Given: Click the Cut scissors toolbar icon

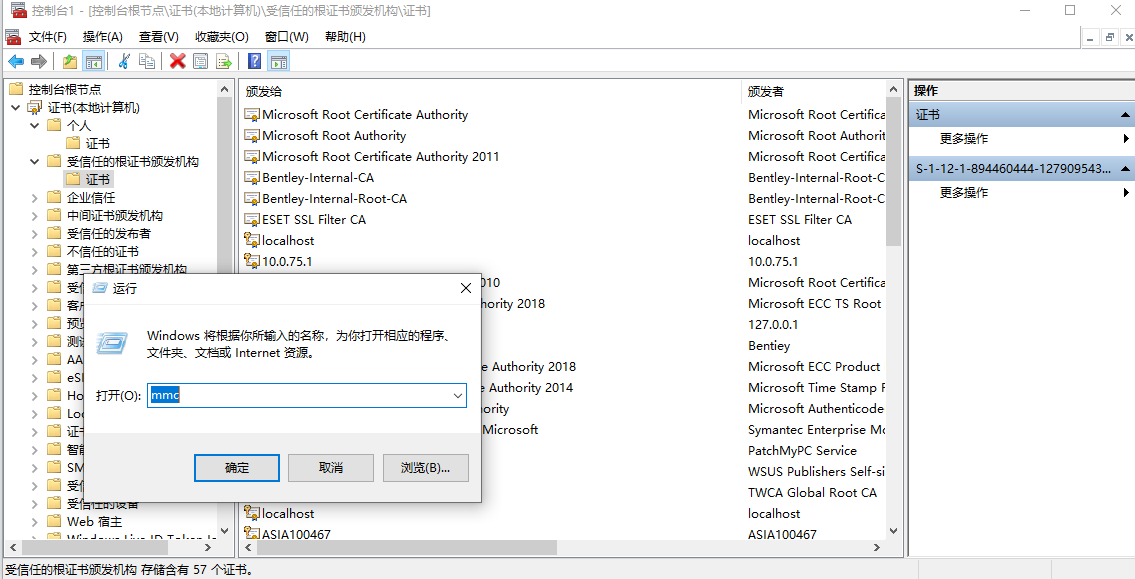Looking at the screenshot, I should (x=124, y=62).
